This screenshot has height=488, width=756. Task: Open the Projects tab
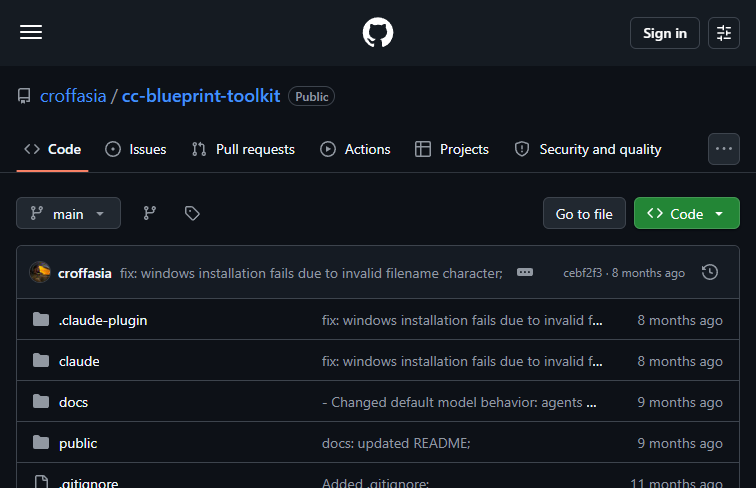click(x=452, y=149)
